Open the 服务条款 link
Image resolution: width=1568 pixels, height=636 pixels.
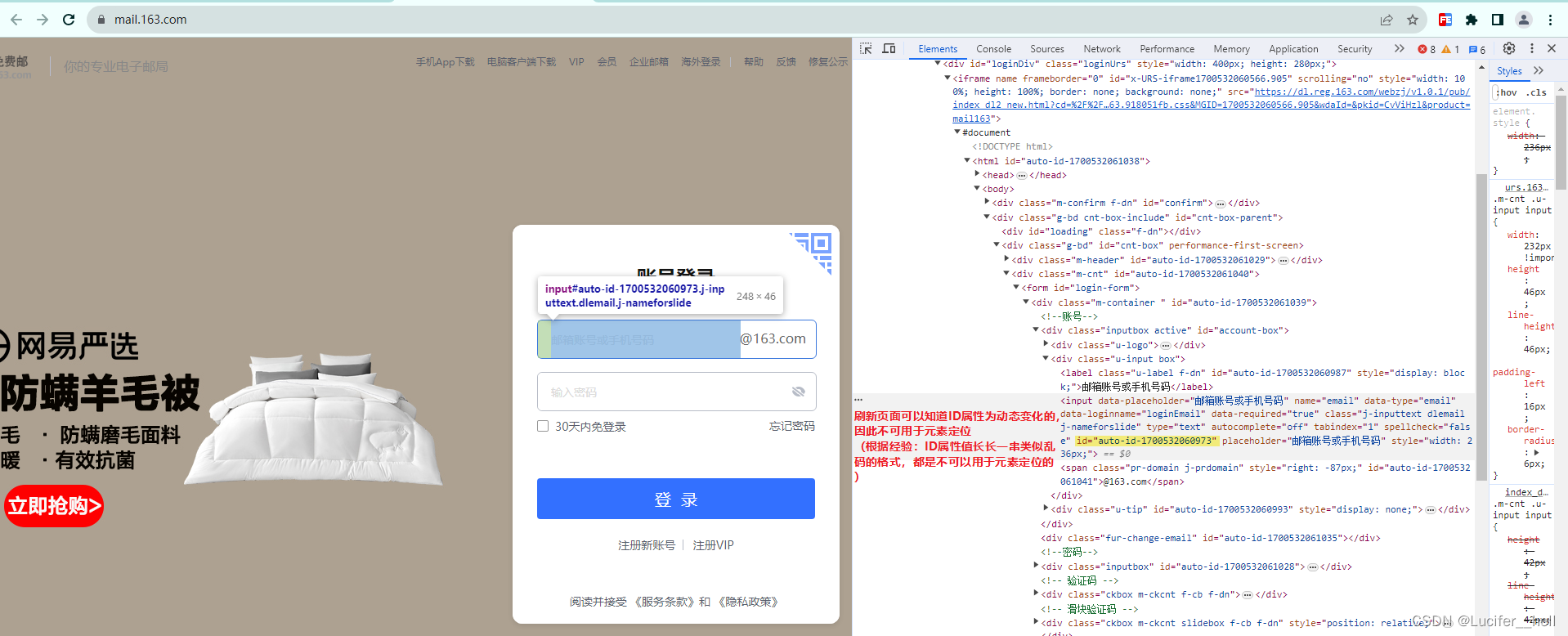tap(665, 602)
